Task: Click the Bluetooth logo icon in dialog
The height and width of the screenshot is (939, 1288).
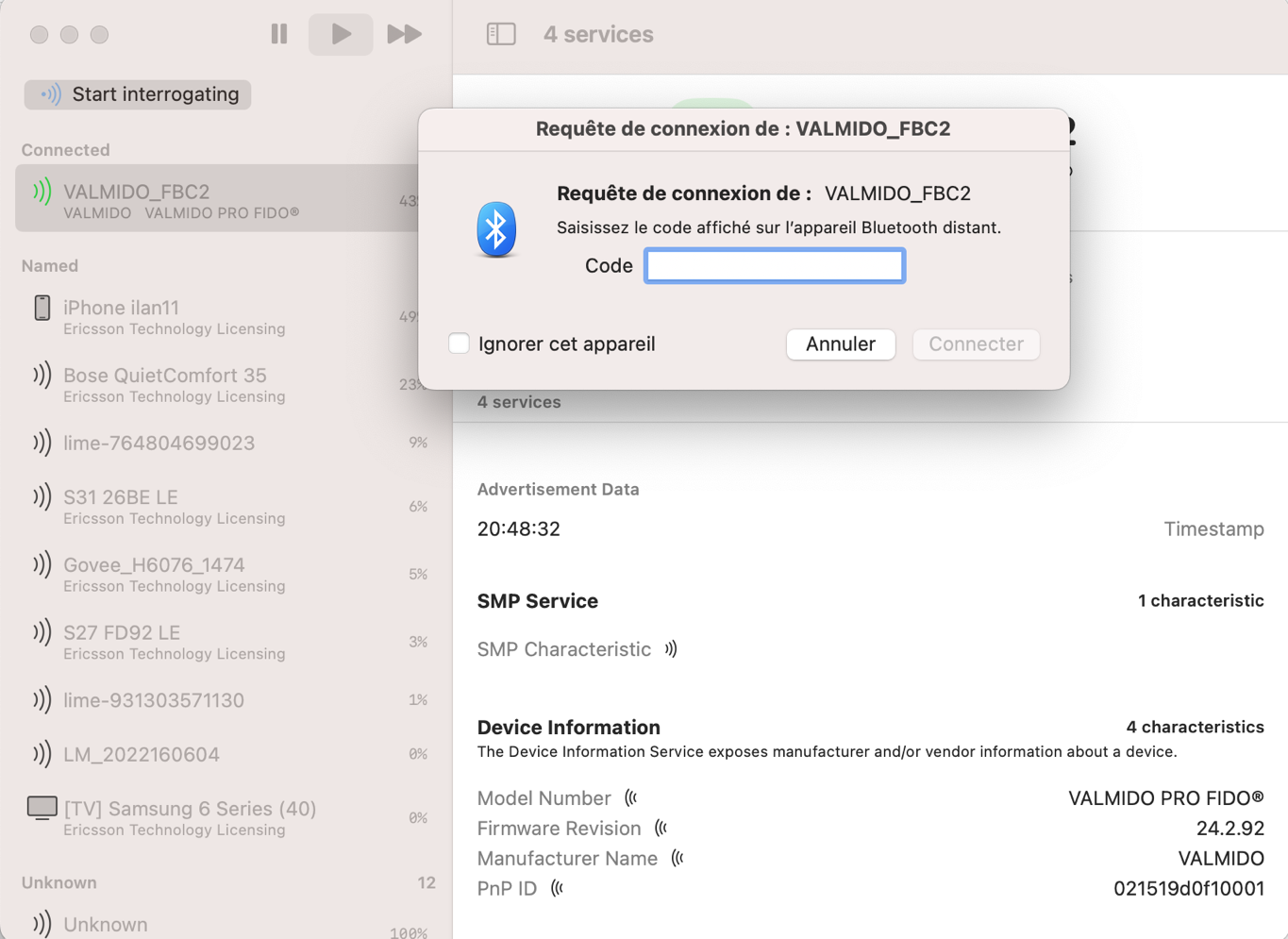Action: coord(496,229)
